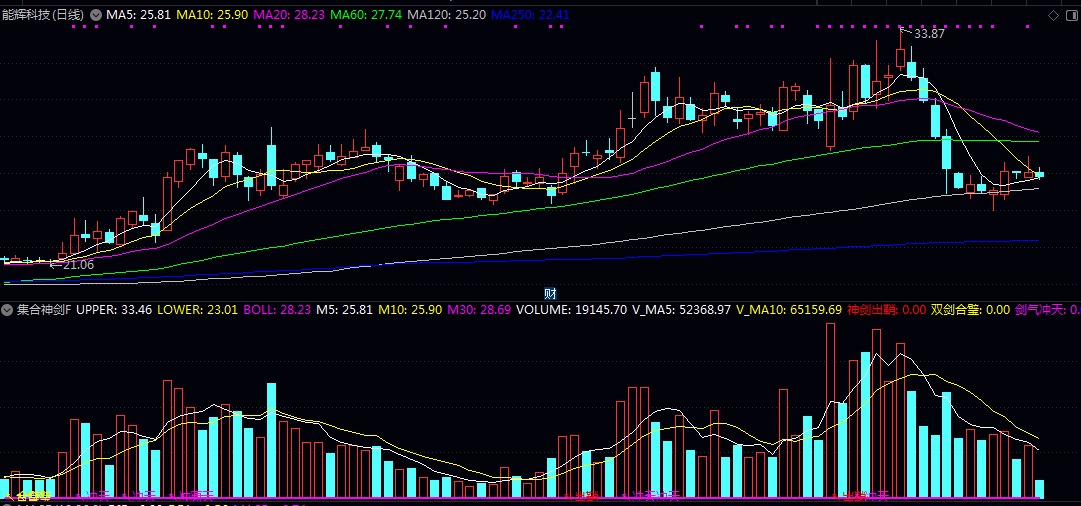Open the dropdown icon before 集合神剑F
This screenshot has width=1081, height=506.
pos(8,310)
